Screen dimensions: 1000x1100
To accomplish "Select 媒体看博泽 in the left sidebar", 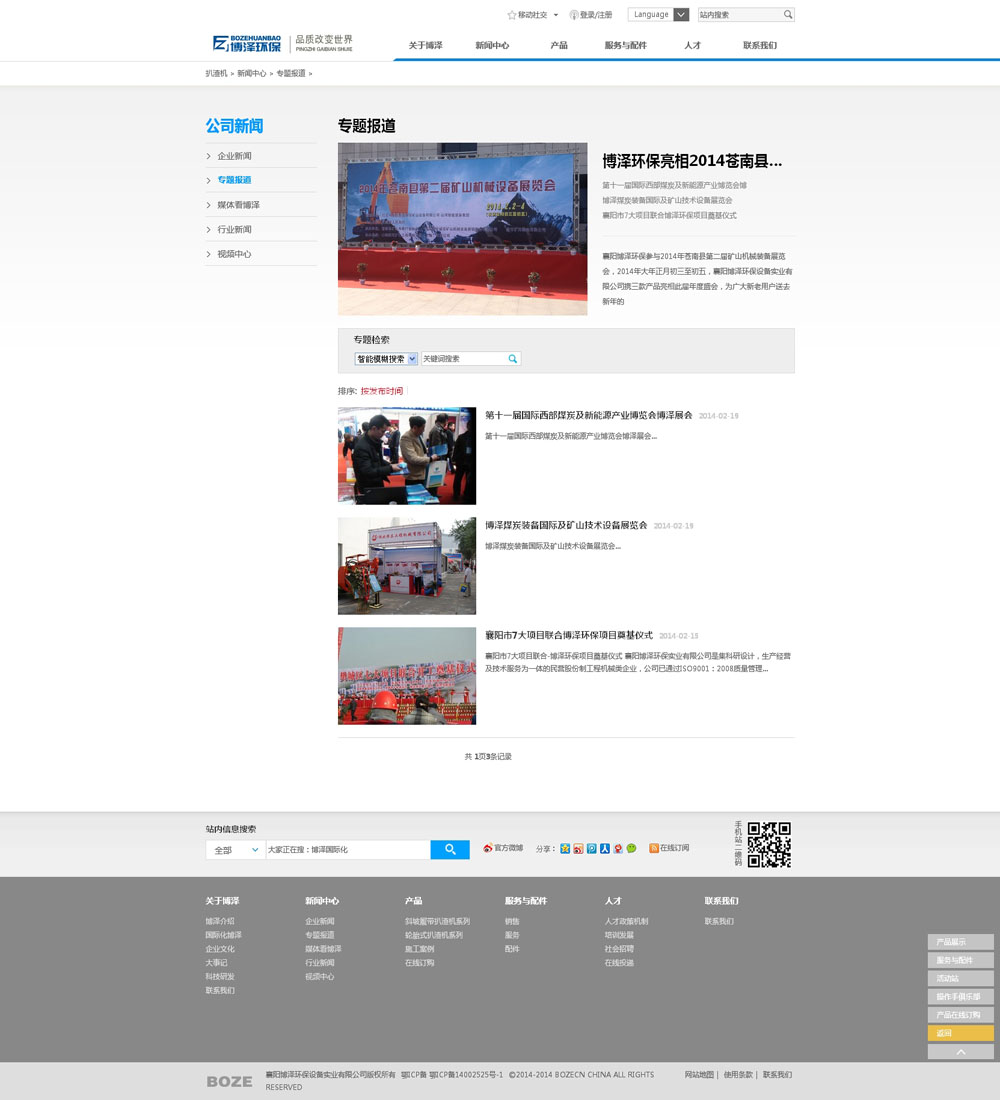I will [238, 205].
